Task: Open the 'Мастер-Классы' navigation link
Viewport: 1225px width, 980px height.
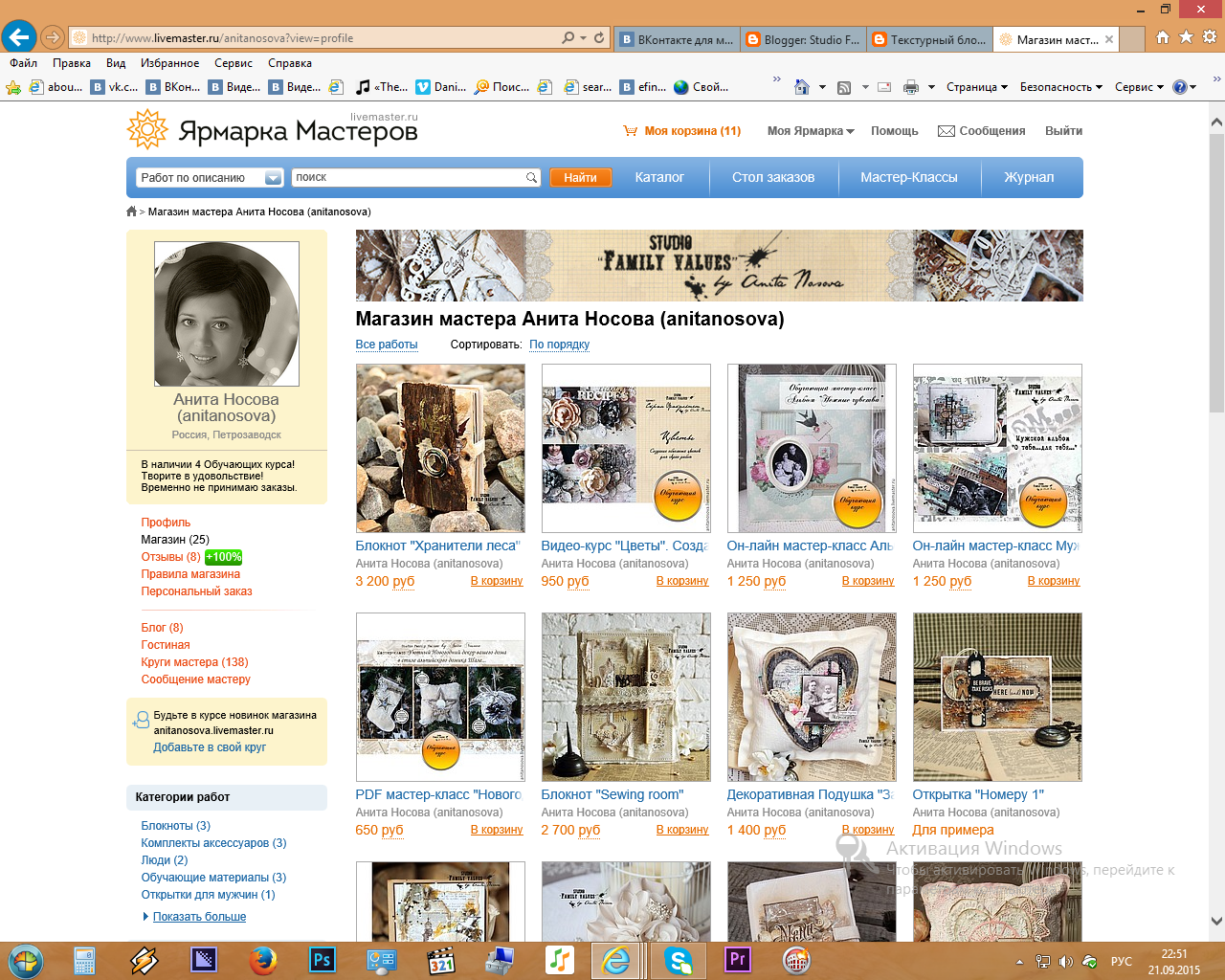Action: (908, 178)
